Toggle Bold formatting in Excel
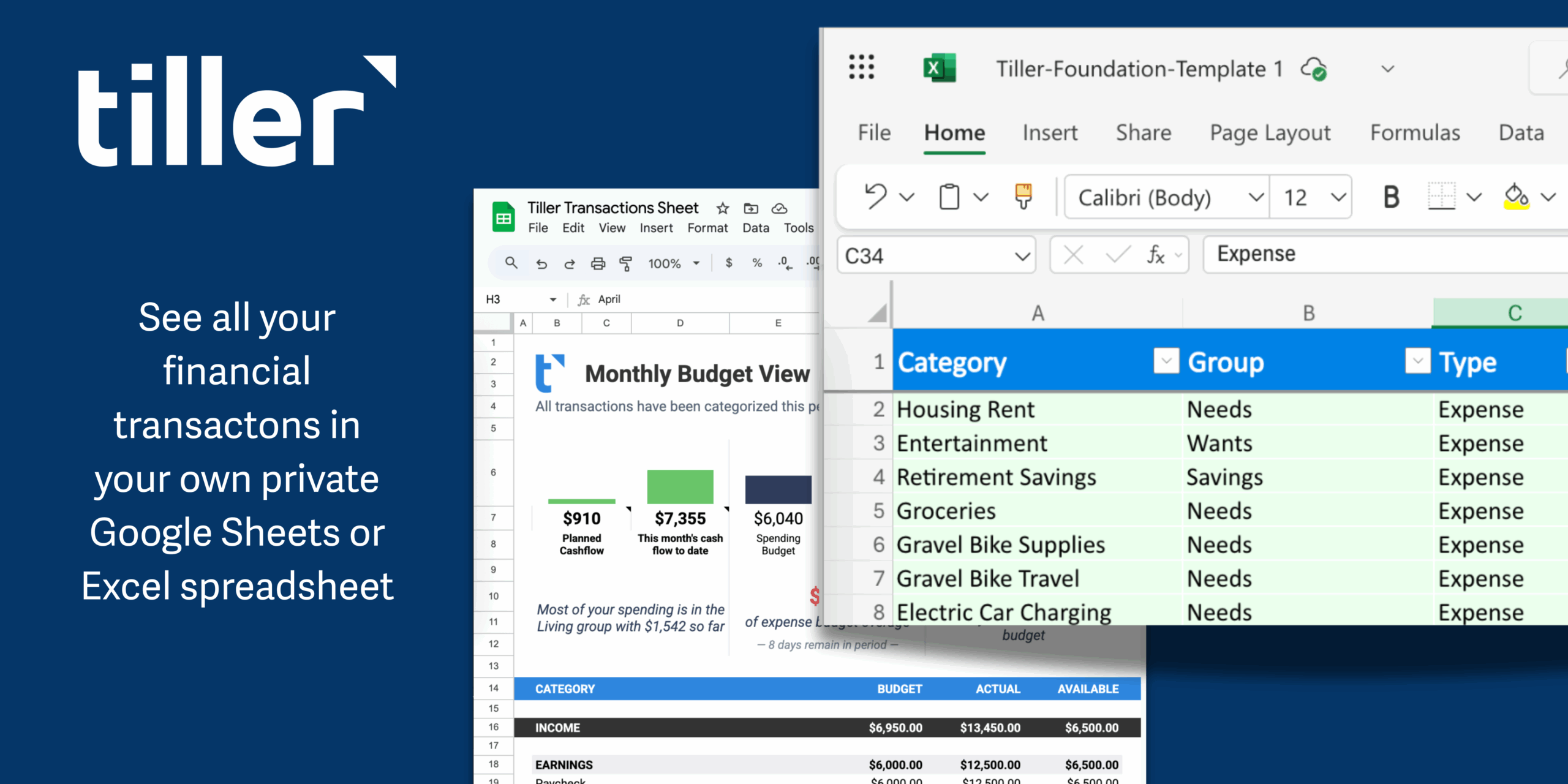 [x=1391, y=197]
